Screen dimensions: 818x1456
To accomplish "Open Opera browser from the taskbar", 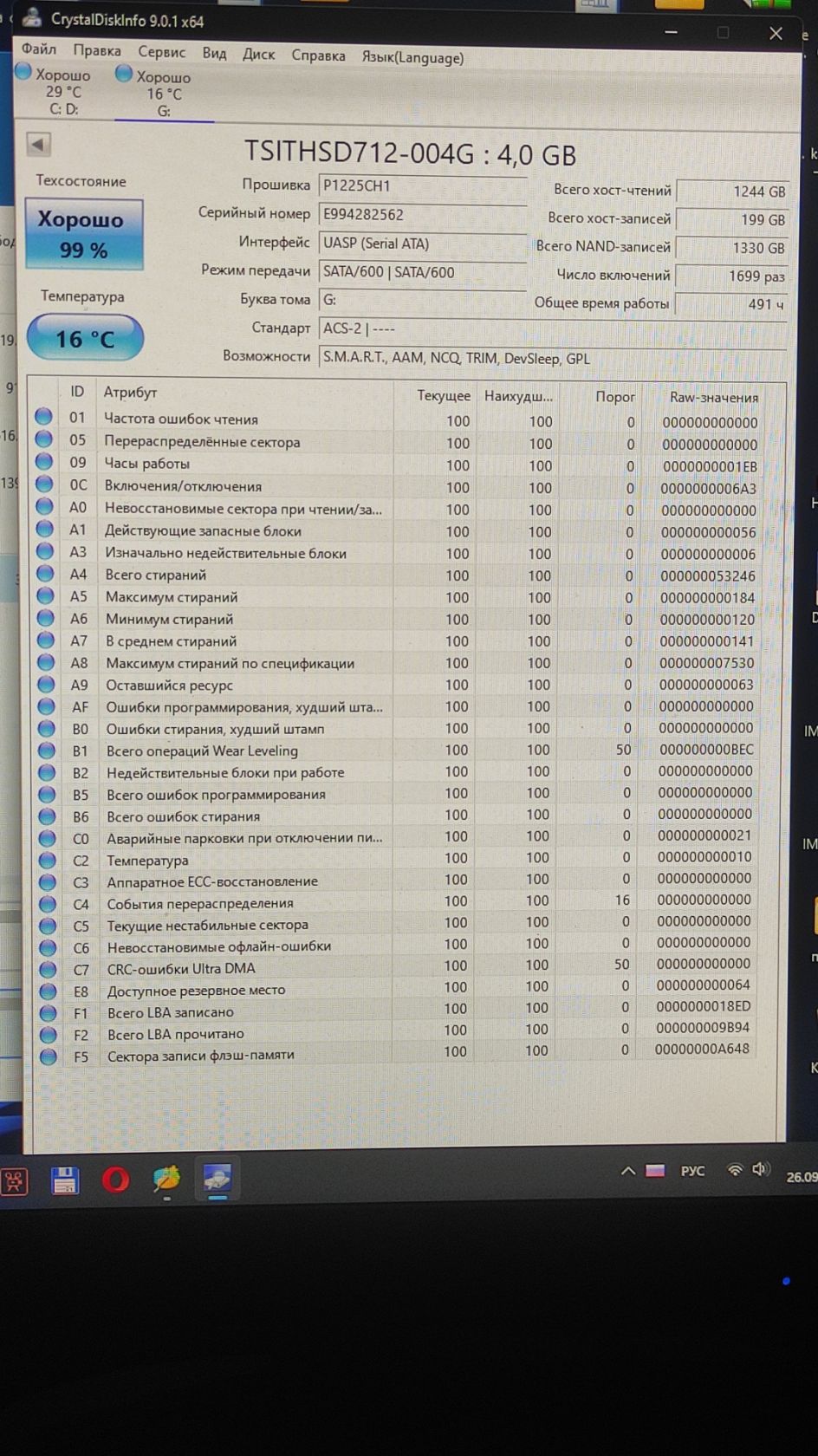I will [x=115, y=1180].
